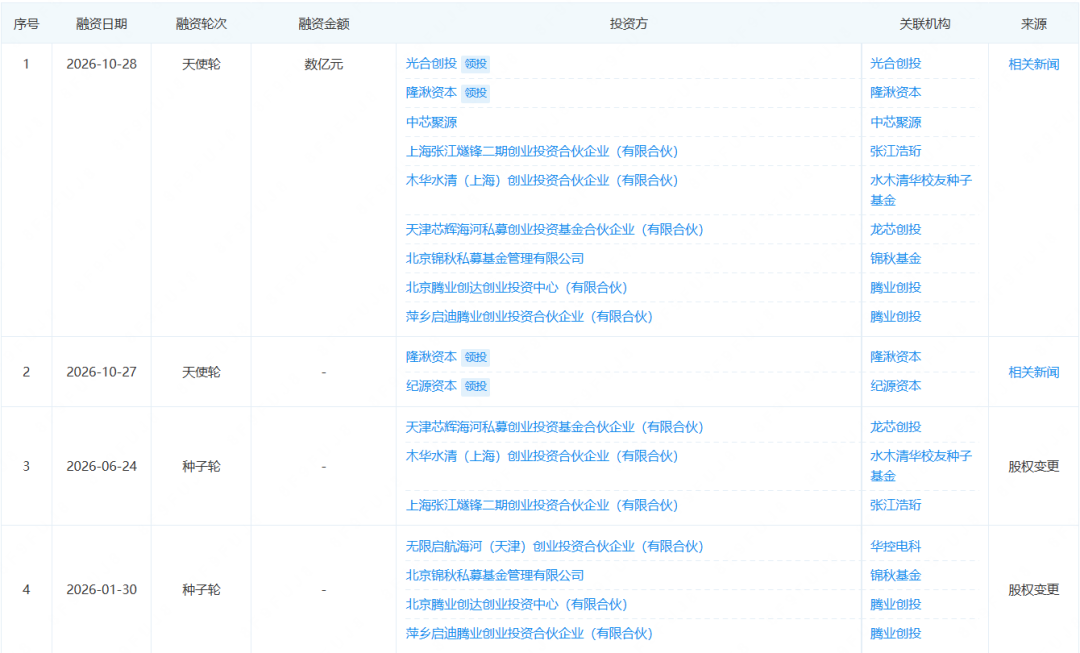
Task: Click 无限启航海河(天津)创业投资合伙企业 link
Action: (554, 546)
